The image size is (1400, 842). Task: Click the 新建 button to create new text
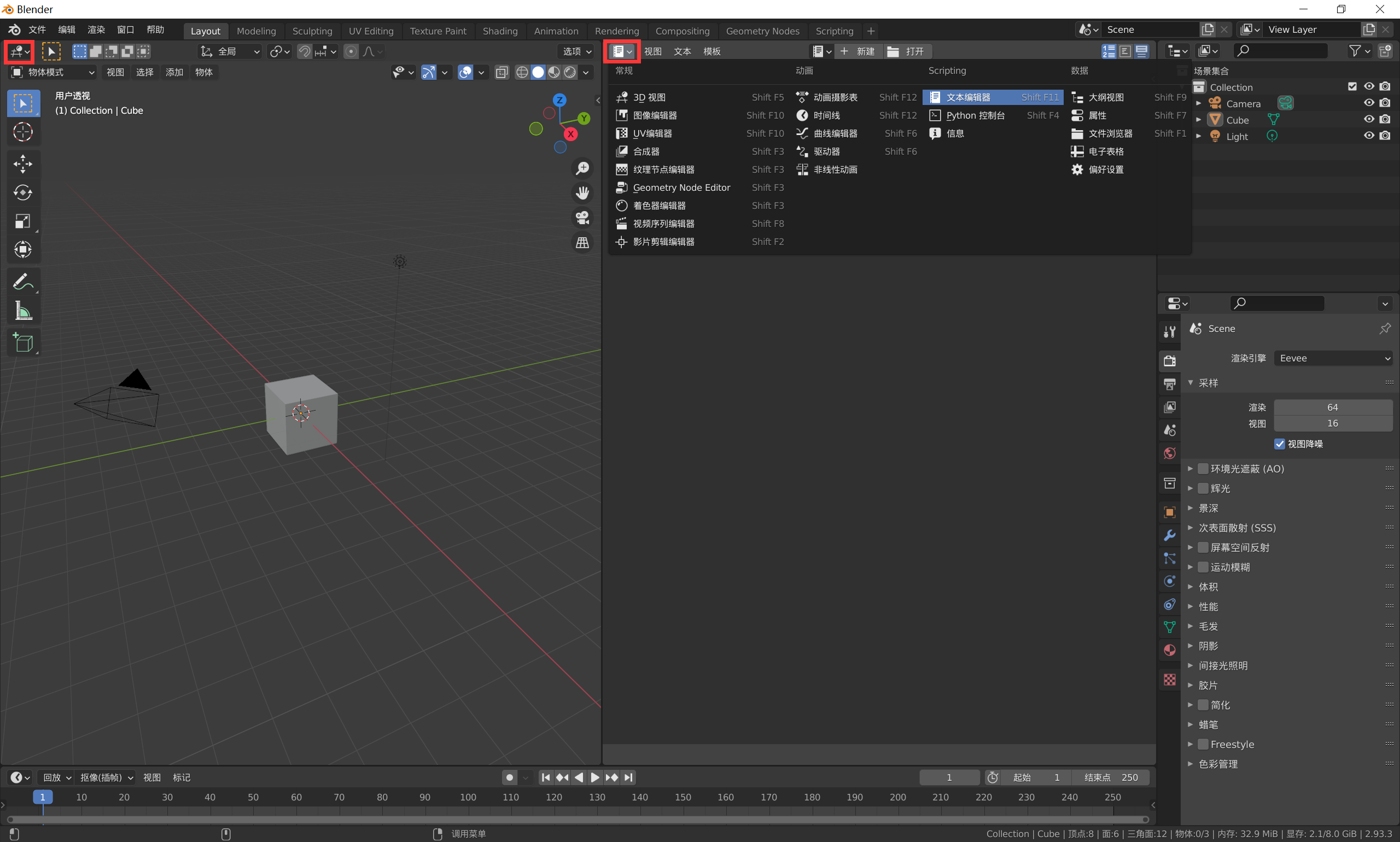859,51
